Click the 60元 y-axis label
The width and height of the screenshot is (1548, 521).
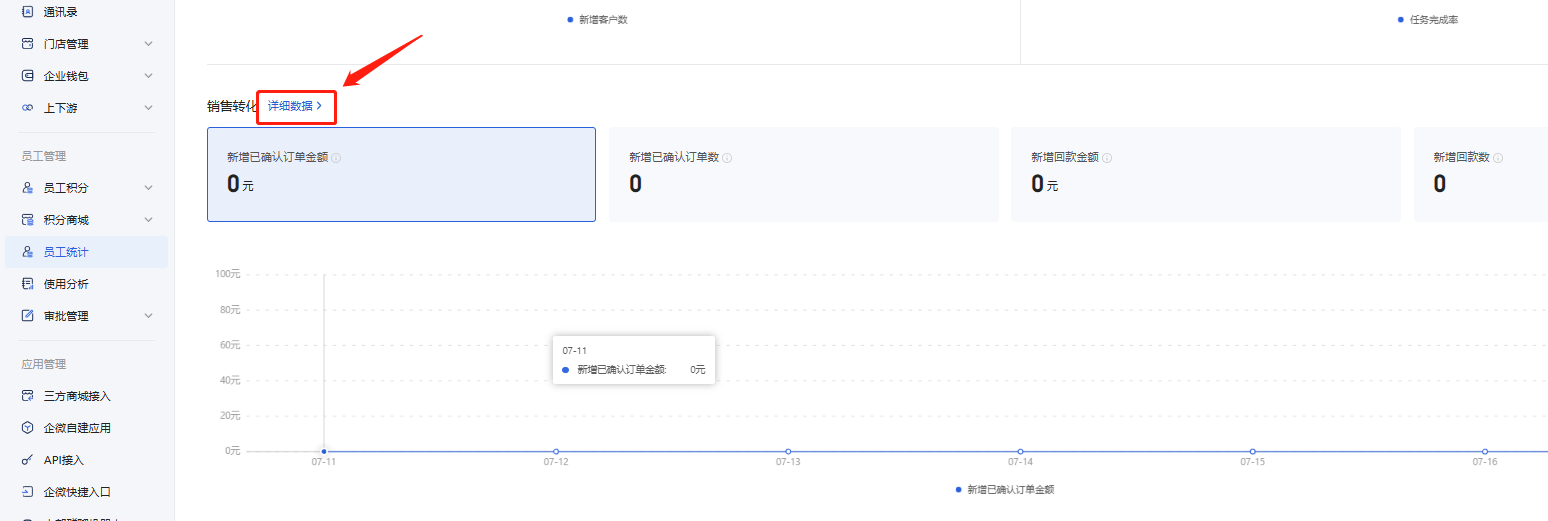point(229,345)
